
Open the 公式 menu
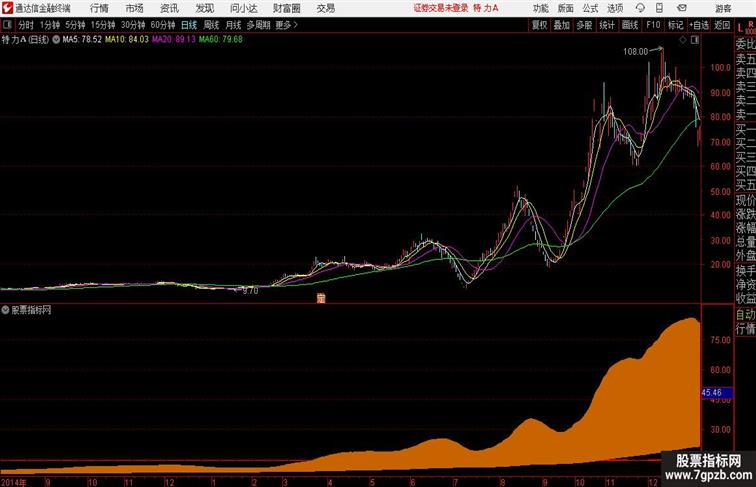tap(590, 8)
